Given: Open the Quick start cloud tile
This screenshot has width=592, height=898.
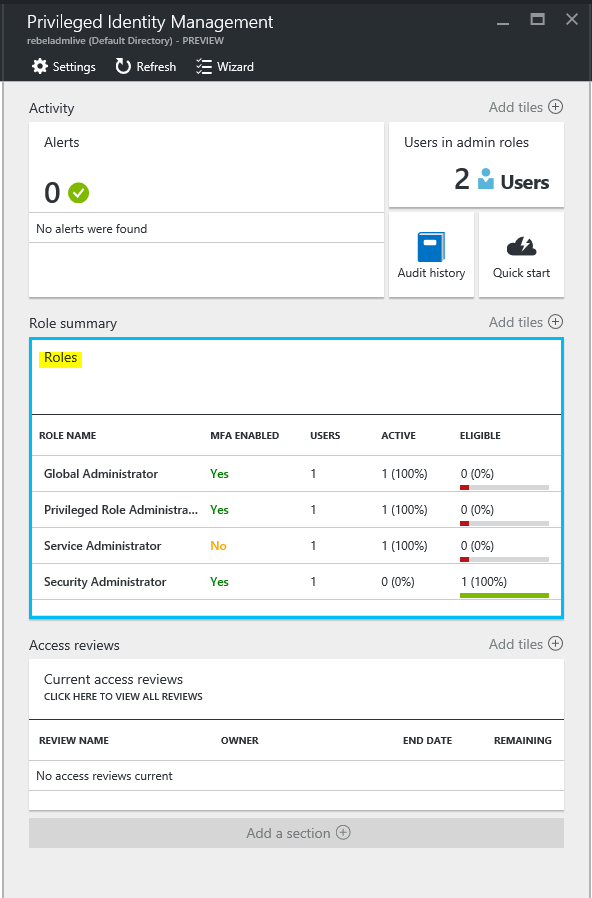Looking at the screenshot, I should (522, 255).
